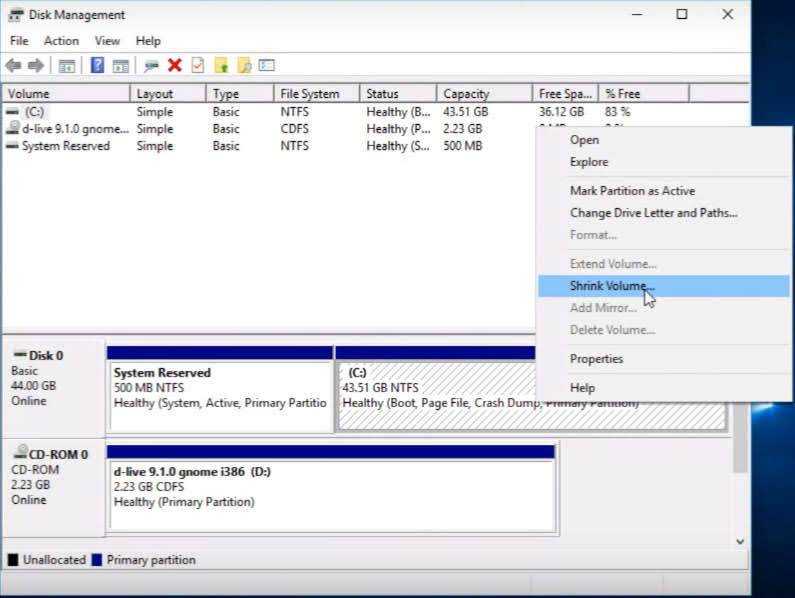
Task: Click the Back arrow toolbar icon
Action: 14,65
